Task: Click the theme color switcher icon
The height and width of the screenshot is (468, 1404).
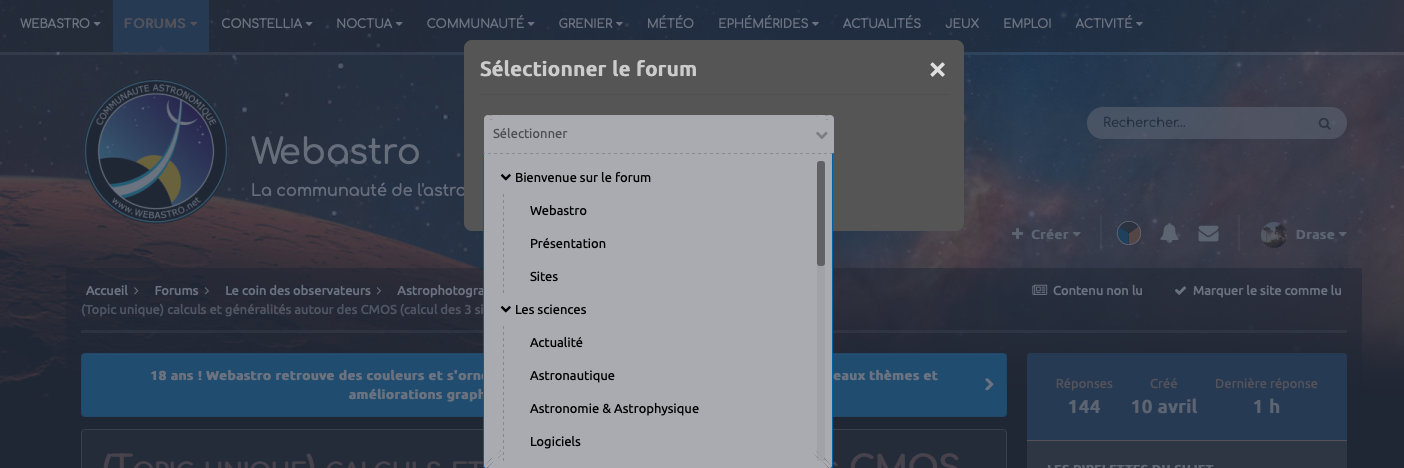Action: tap(1129, 234)
